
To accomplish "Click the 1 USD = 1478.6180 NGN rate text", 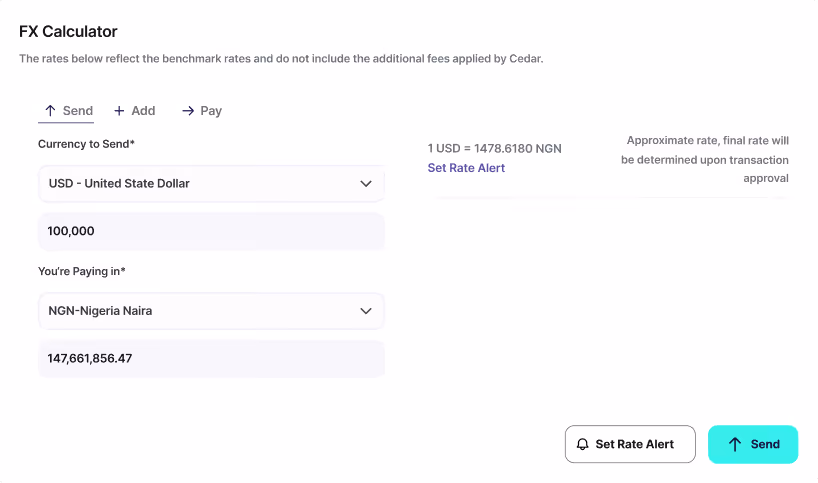I will click(495, 149).
